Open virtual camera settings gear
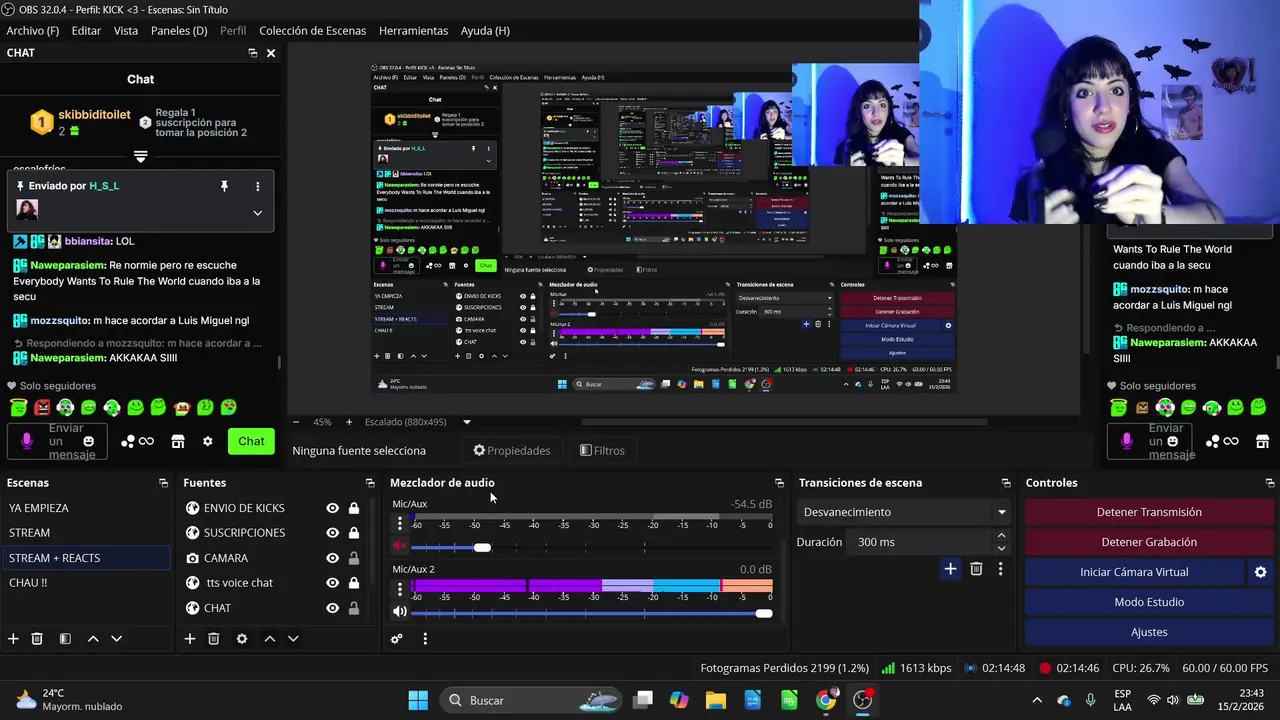The height and width of the screenshot is (720, 1280). click(1260, 572)
